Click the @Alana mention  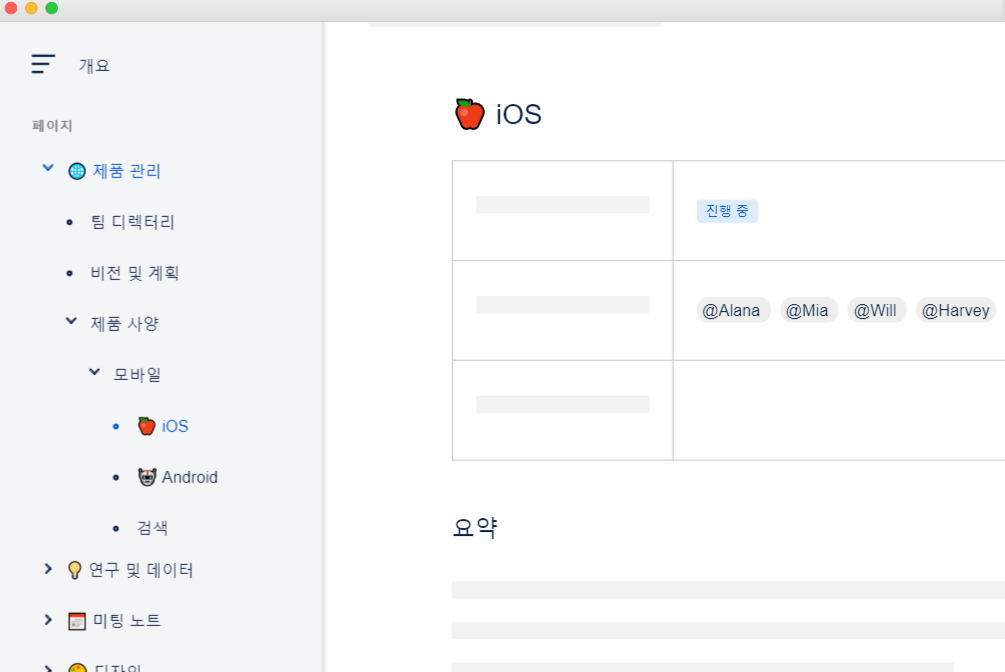point(733,310)
